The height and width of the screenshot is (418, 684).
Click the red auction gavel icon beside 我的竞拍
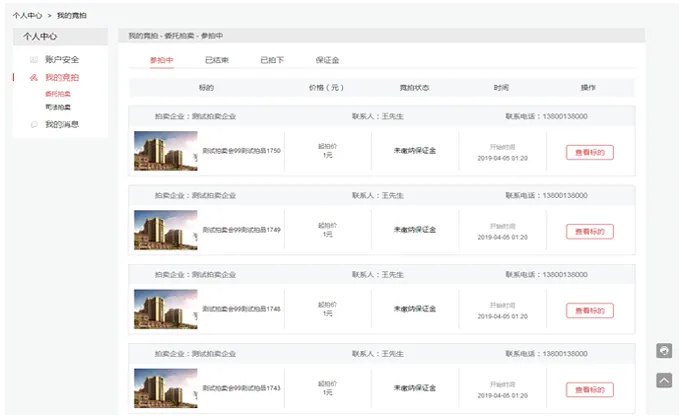click(x=34, y=78)
